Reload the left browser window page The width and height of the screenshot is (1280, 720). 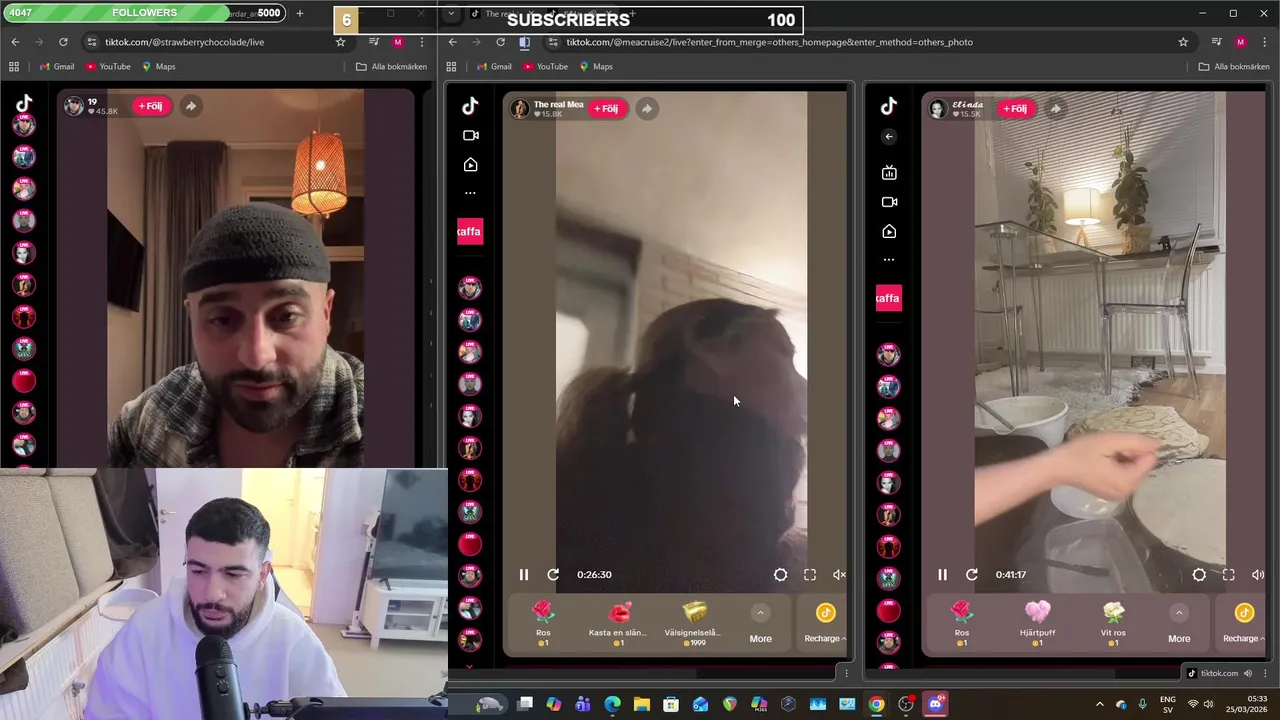(x=63, y=42)
